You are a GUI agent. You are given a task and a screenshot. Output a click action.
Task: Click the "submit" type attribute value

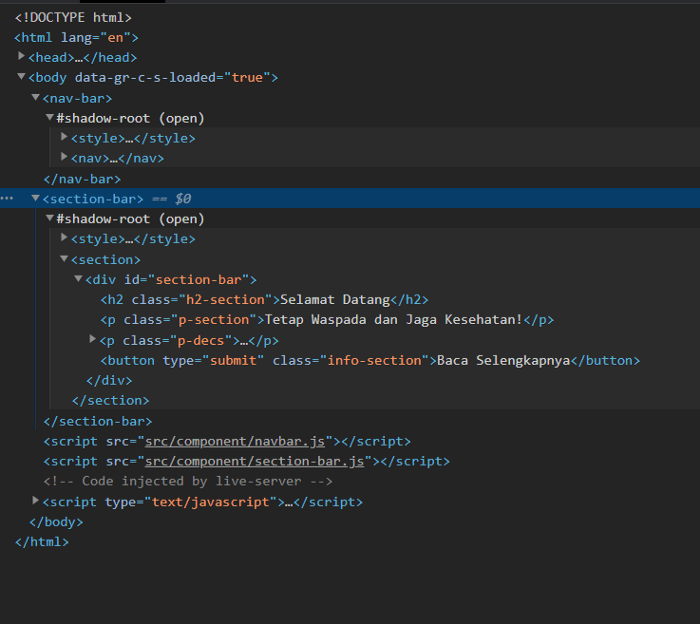[x=233, y=361]
